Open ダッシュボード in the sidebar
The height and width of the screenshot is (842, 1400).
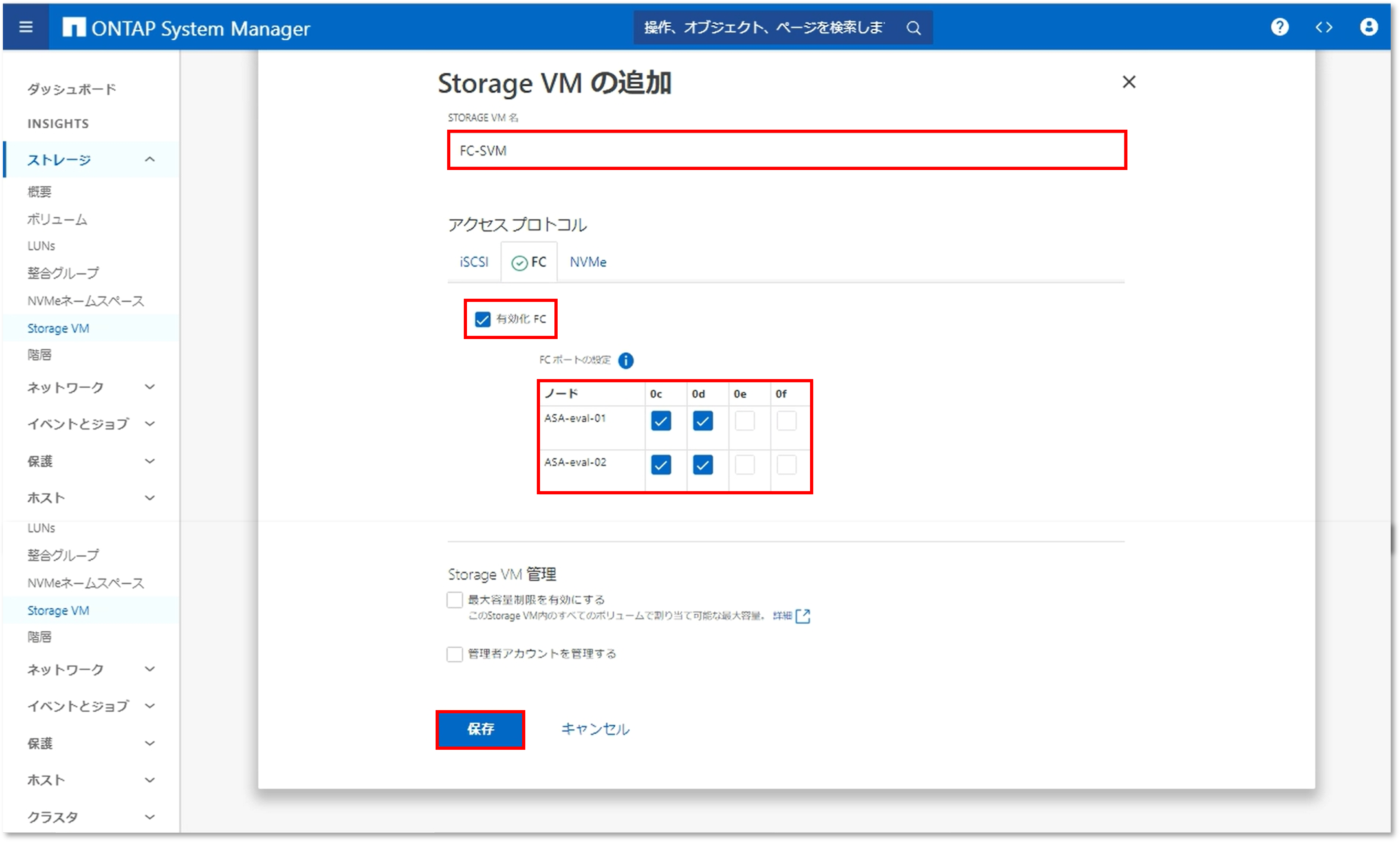pyautogui.click(x=71, y=89)
